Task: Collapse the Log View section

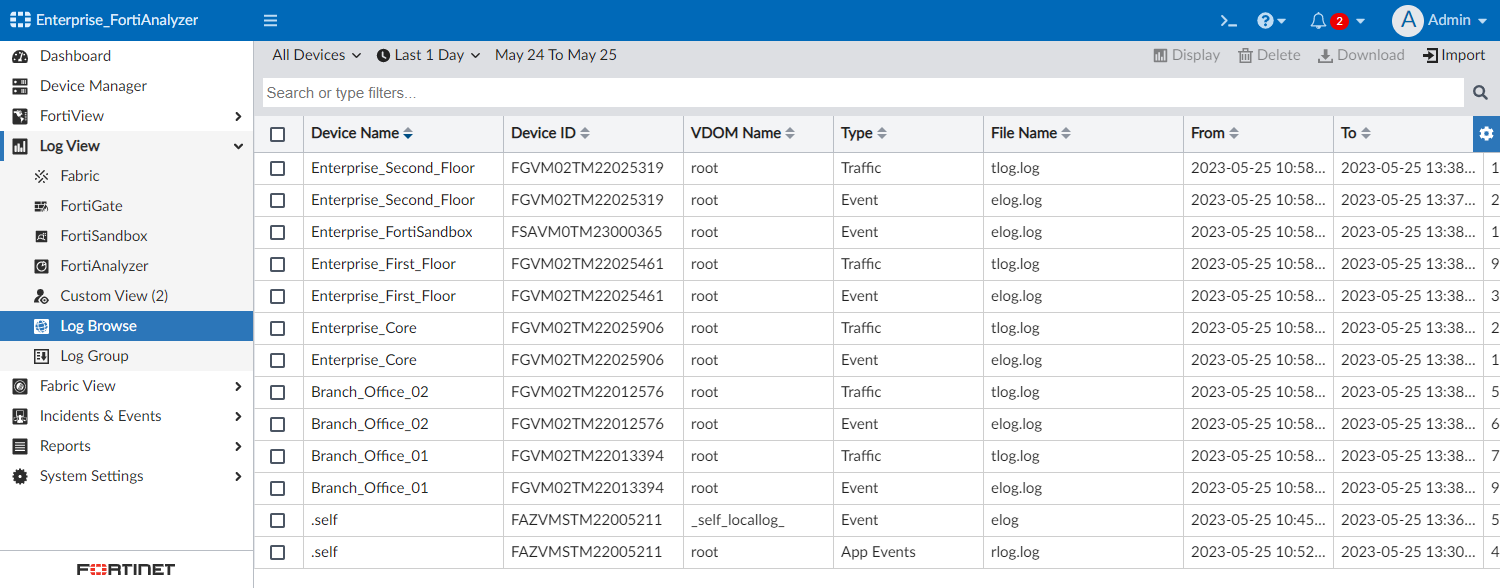Action: tap(237, 145)
